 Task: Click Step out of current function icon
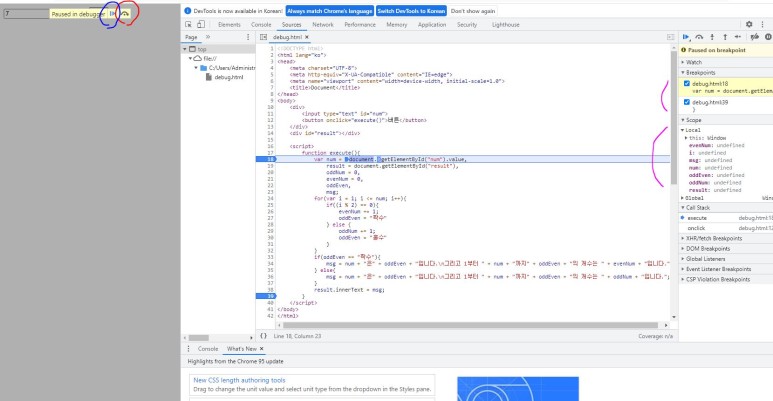click(x=725, y=37)
